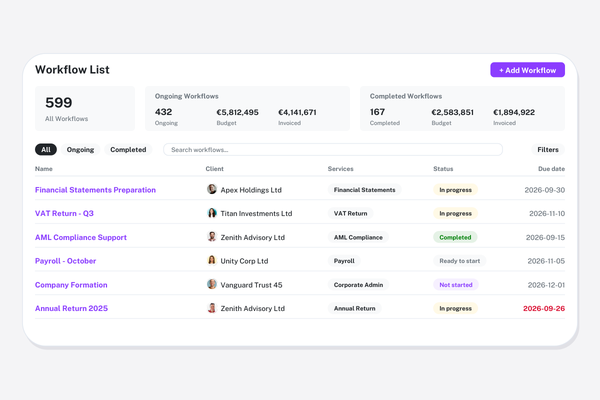Click the Vanguard Trust 45 client name
Image resolution: width=600 pixels, height=400 pixels.
251,285
